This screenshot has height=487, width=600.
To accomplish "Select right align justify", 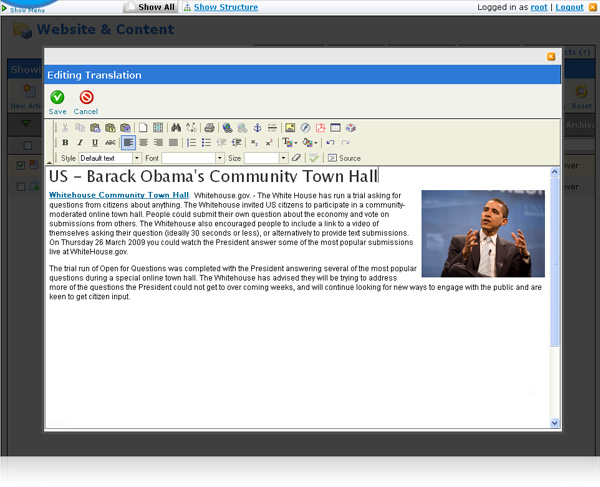I will coord(158,143).
